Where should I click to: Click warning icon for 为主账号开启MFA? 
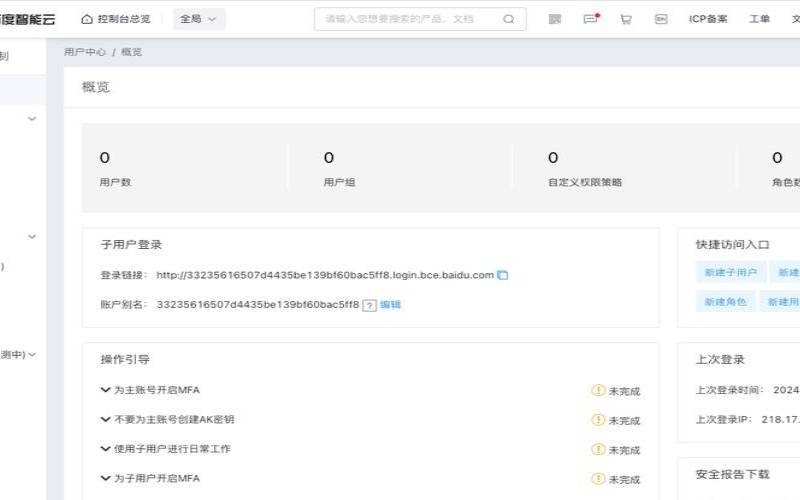tap(598, 390)
